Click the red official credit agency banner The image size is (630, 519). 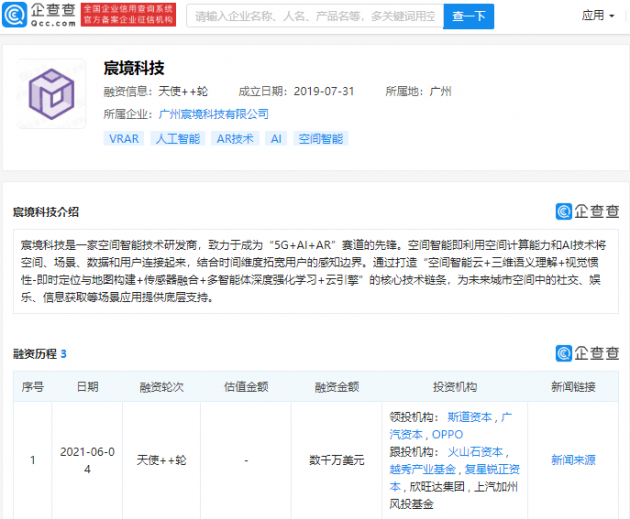pyautogui.click(x=128, y=15)
